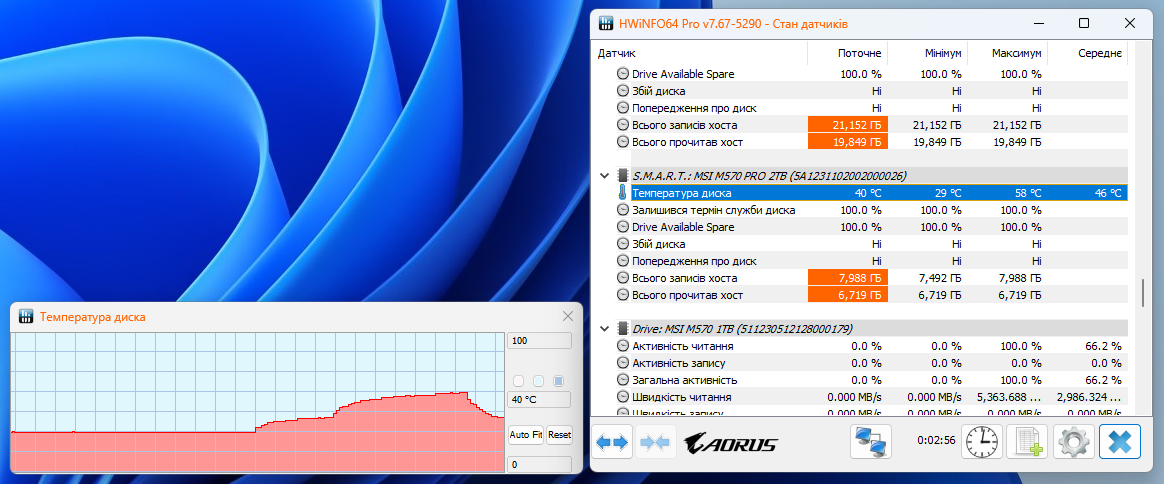Click the 29 °C minimum temperature cell

click(x=928, y=193)
